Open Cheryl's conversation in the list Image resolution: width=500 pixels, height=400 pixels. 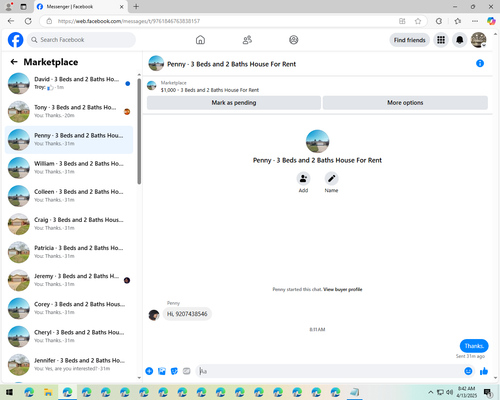(69, 336)
